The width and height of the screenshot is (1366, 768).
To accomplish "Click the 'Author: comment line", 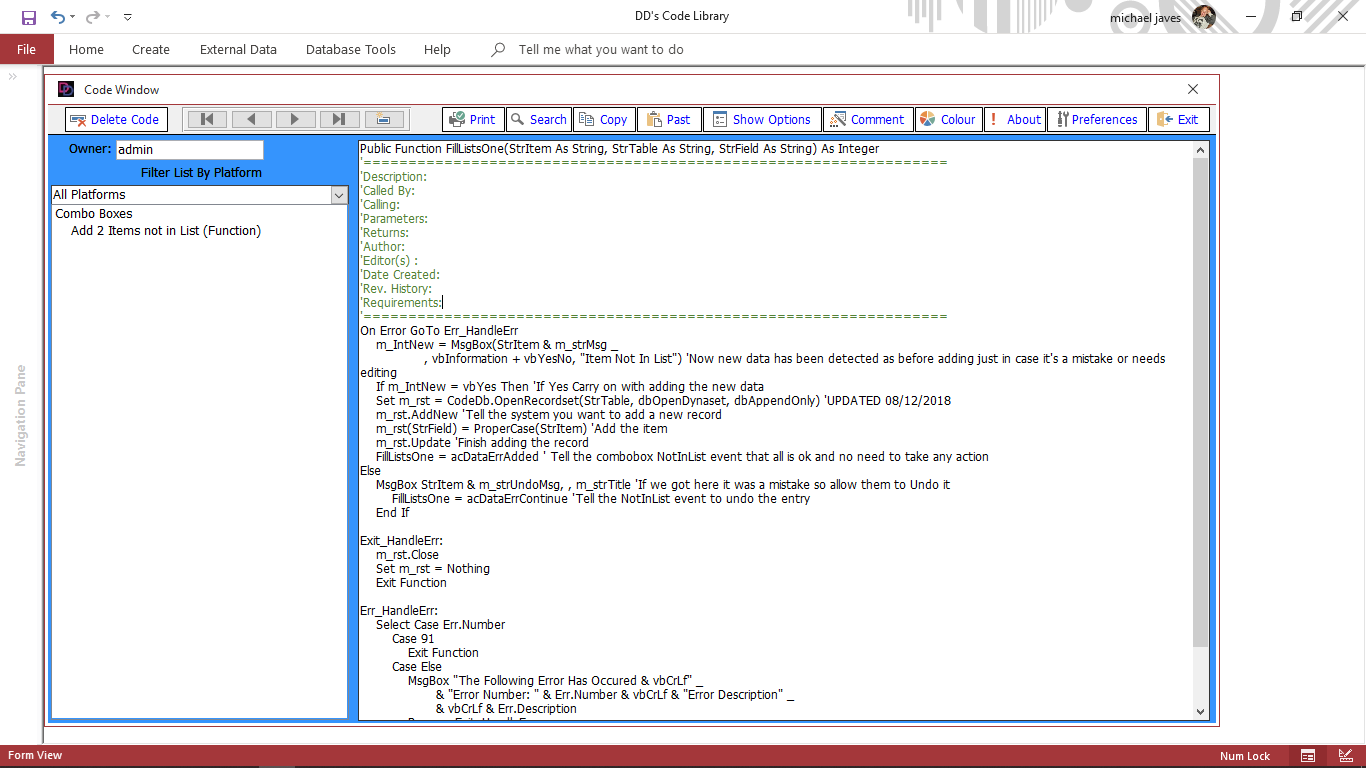I will pyautogui.click(x=383, y=247).
